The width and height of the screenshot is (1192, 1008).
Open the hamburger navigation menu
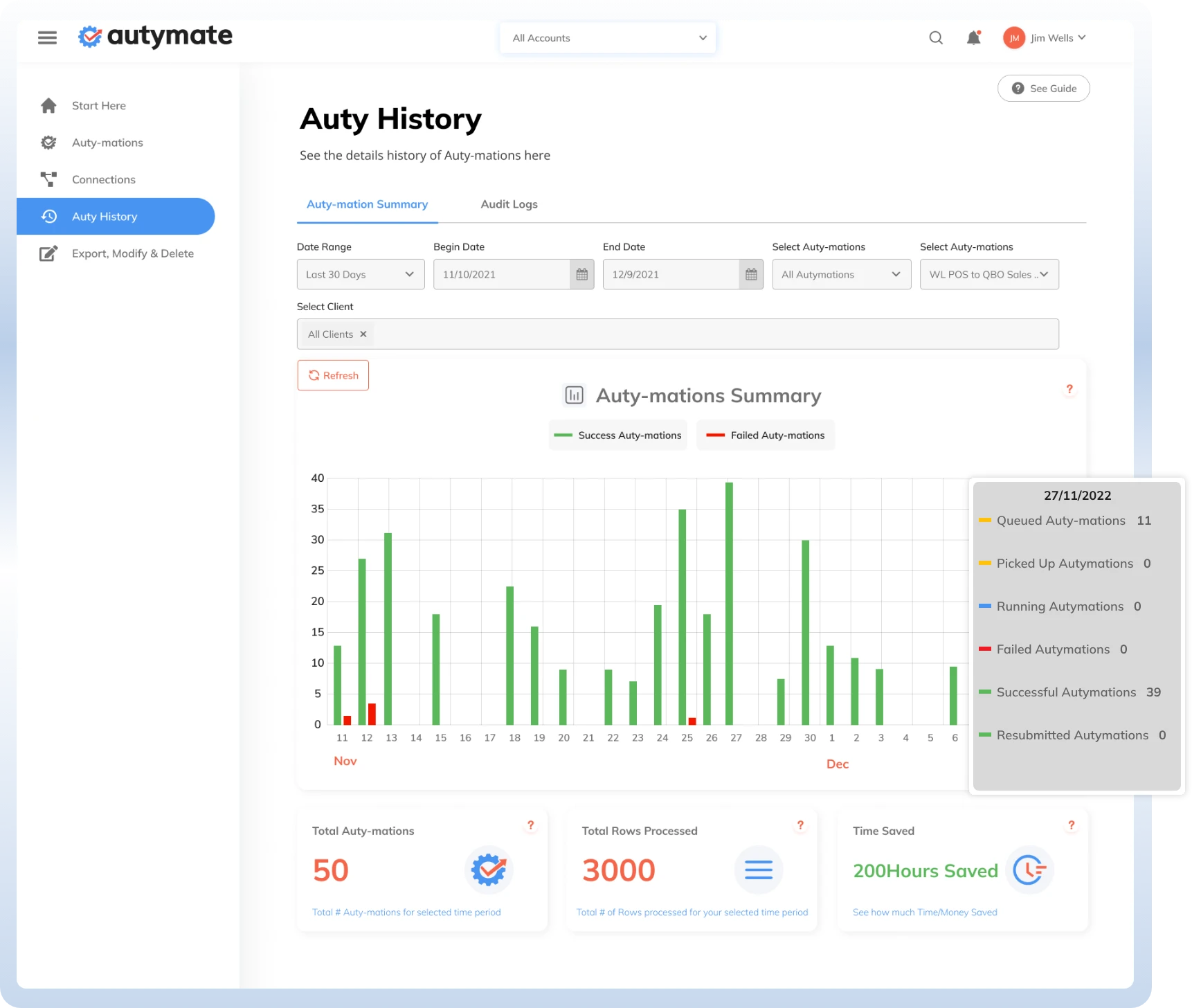pyautogui.click(x=47, y=37)
